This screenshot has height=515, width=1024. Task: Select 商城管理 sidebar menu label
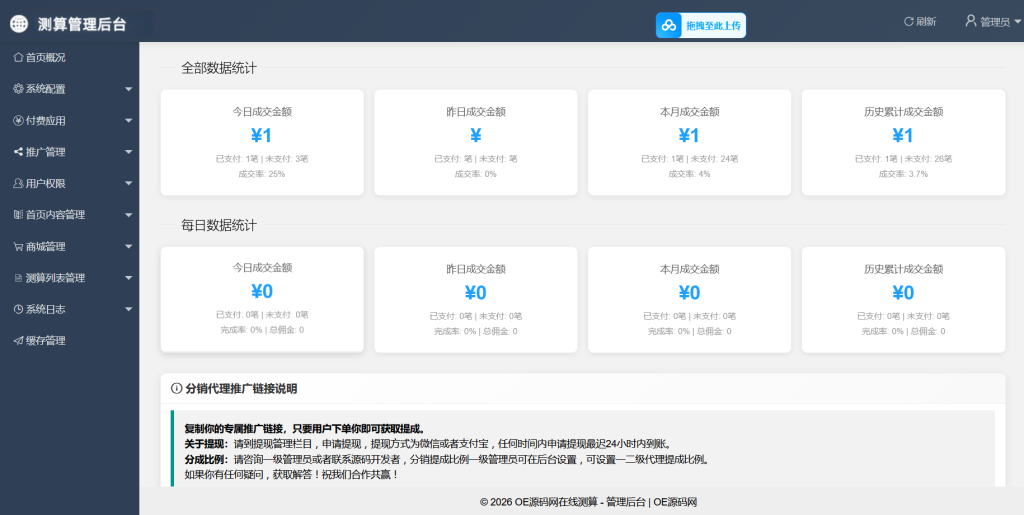coord(46,247)
